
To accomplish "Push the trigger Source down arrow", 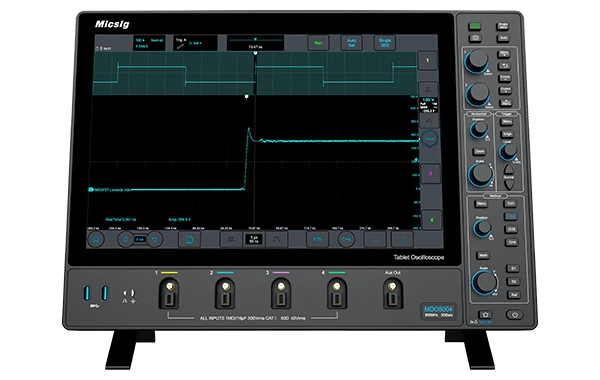I will tap(509, 185).
